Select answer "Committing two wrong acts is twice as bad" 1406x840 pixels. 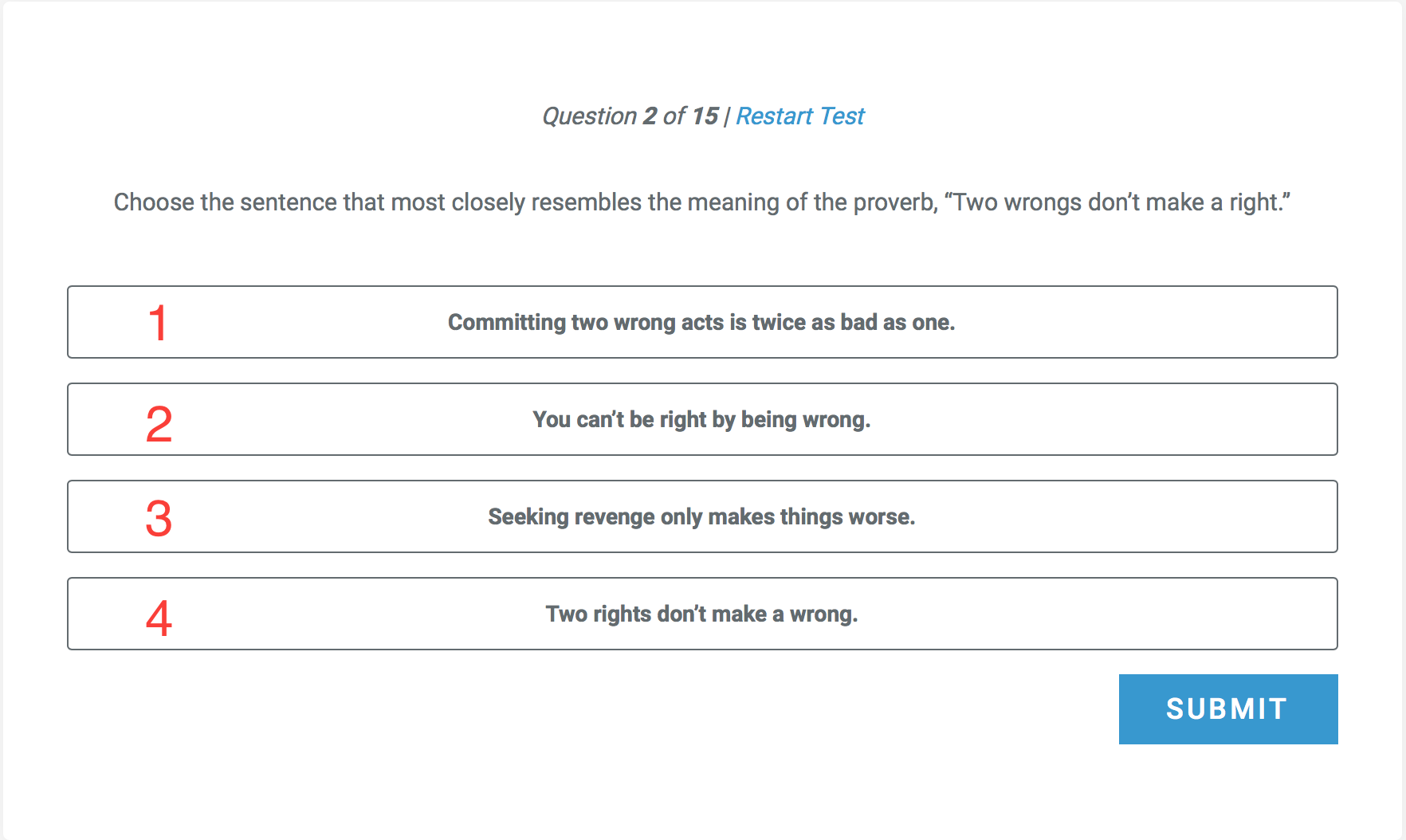click(702, 322)
